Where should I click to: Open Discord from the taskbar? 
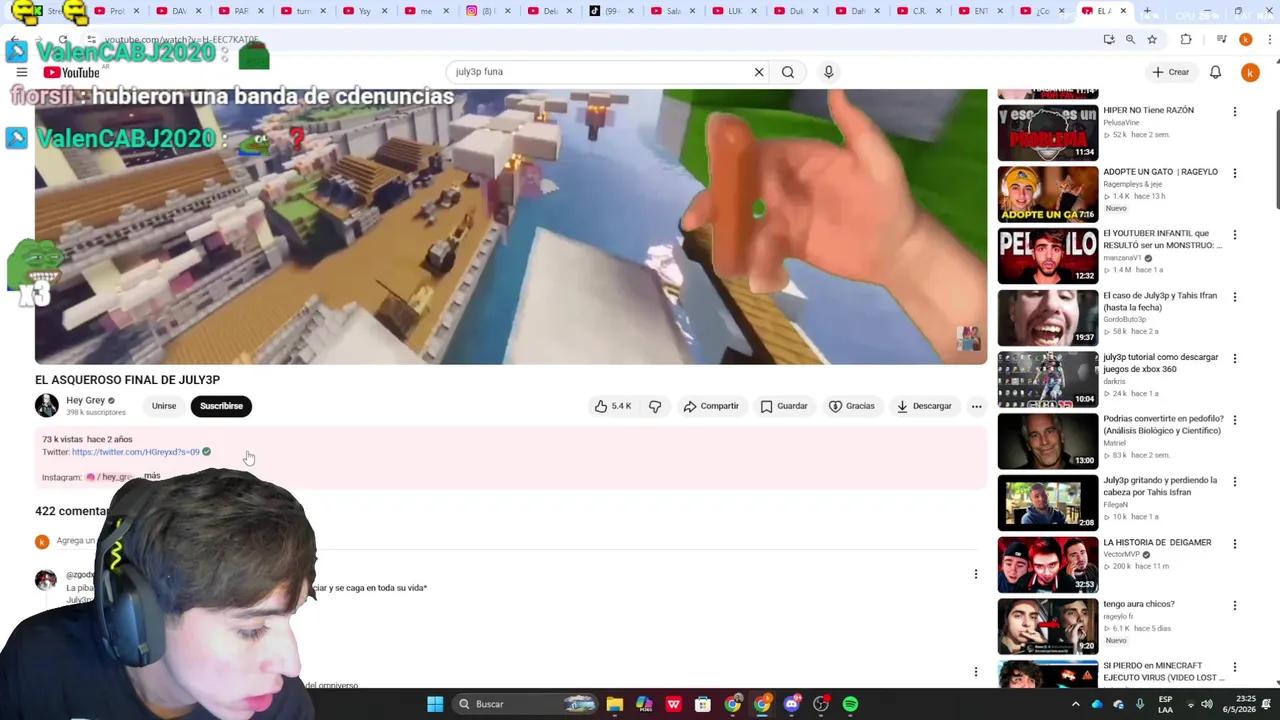tap(792, 704)
